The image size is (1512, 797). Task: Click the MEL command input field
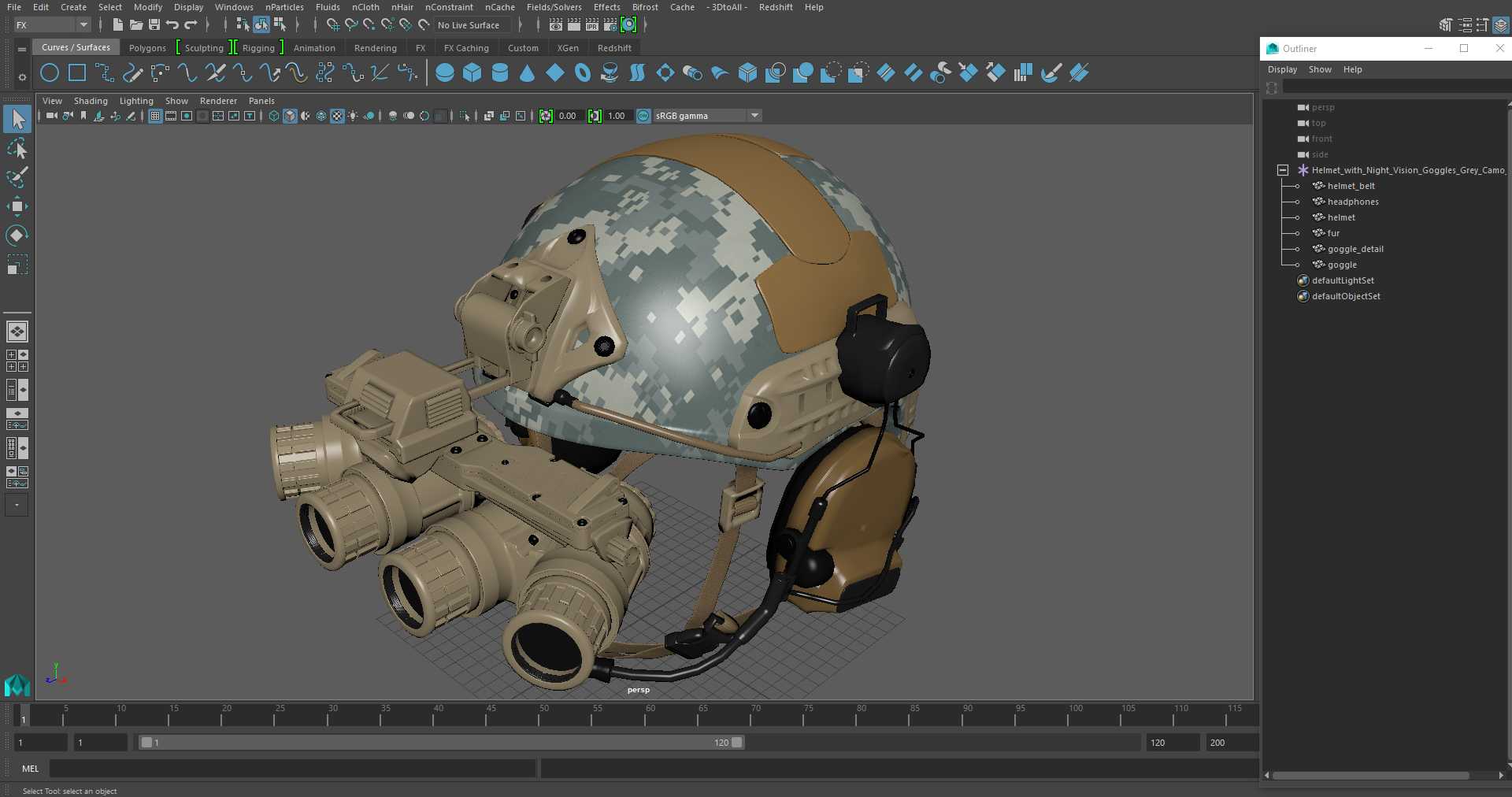point(292,769)
